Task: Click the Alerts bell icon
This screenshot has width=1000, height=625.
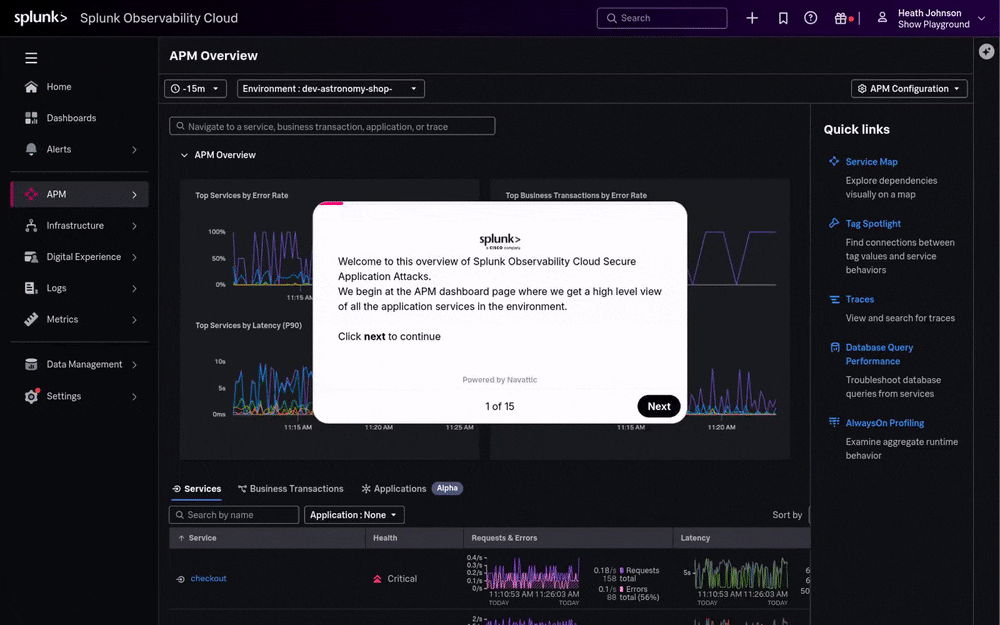Action: click(31, 149)
